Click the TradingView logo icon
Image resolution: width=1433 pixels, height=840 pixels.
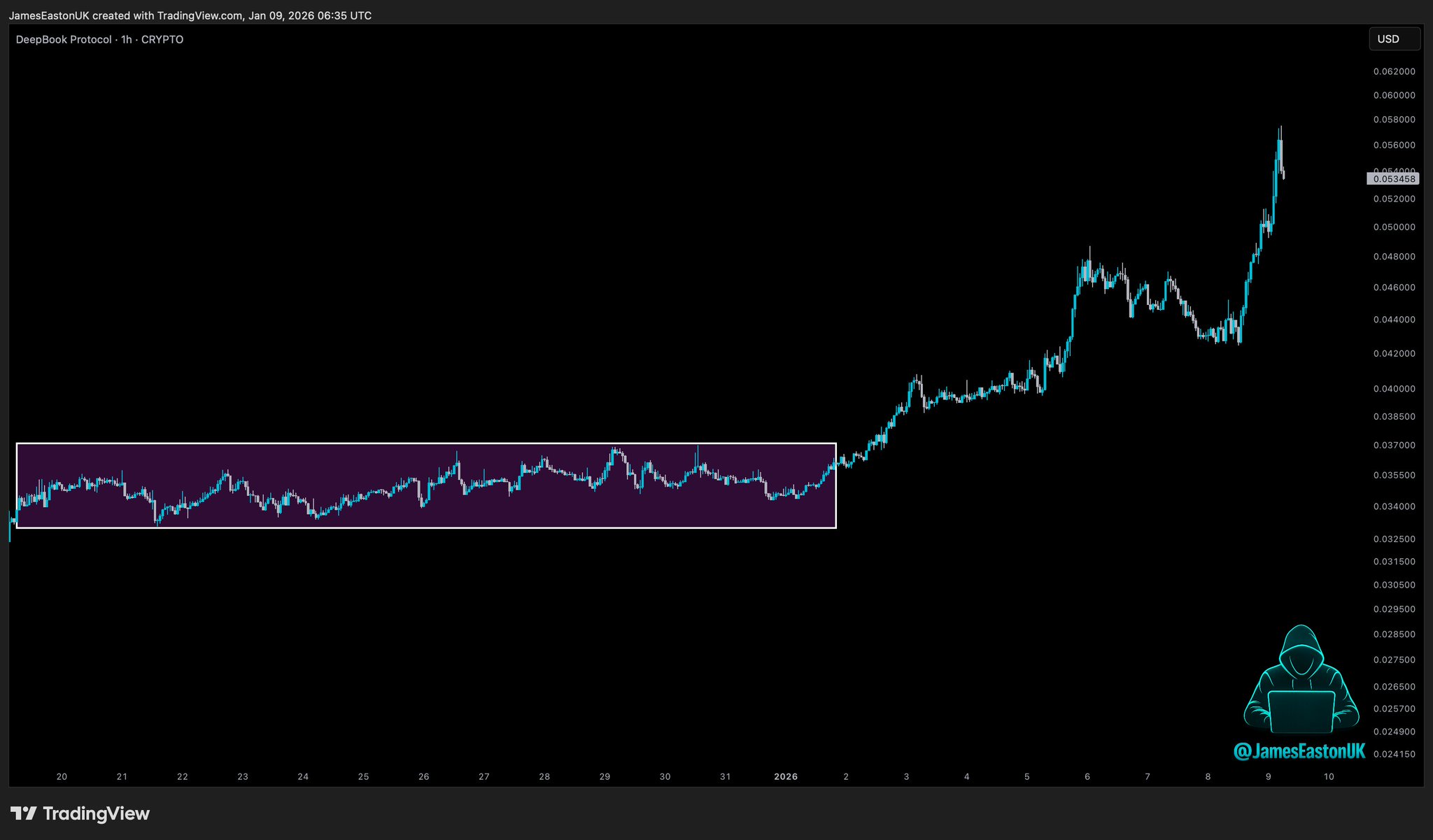click(23, 813)
